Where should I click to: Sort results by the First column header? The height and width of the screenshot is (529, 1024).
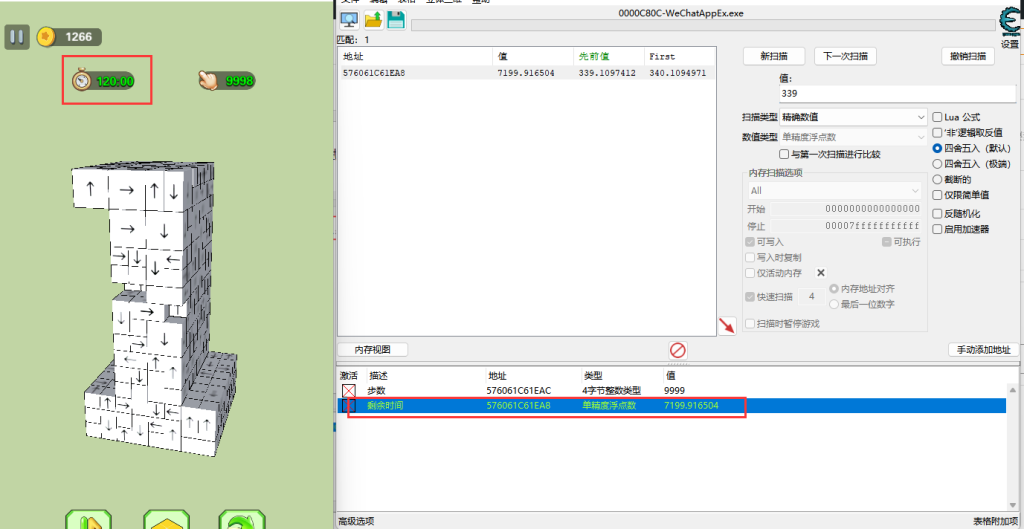coord(680,56)
